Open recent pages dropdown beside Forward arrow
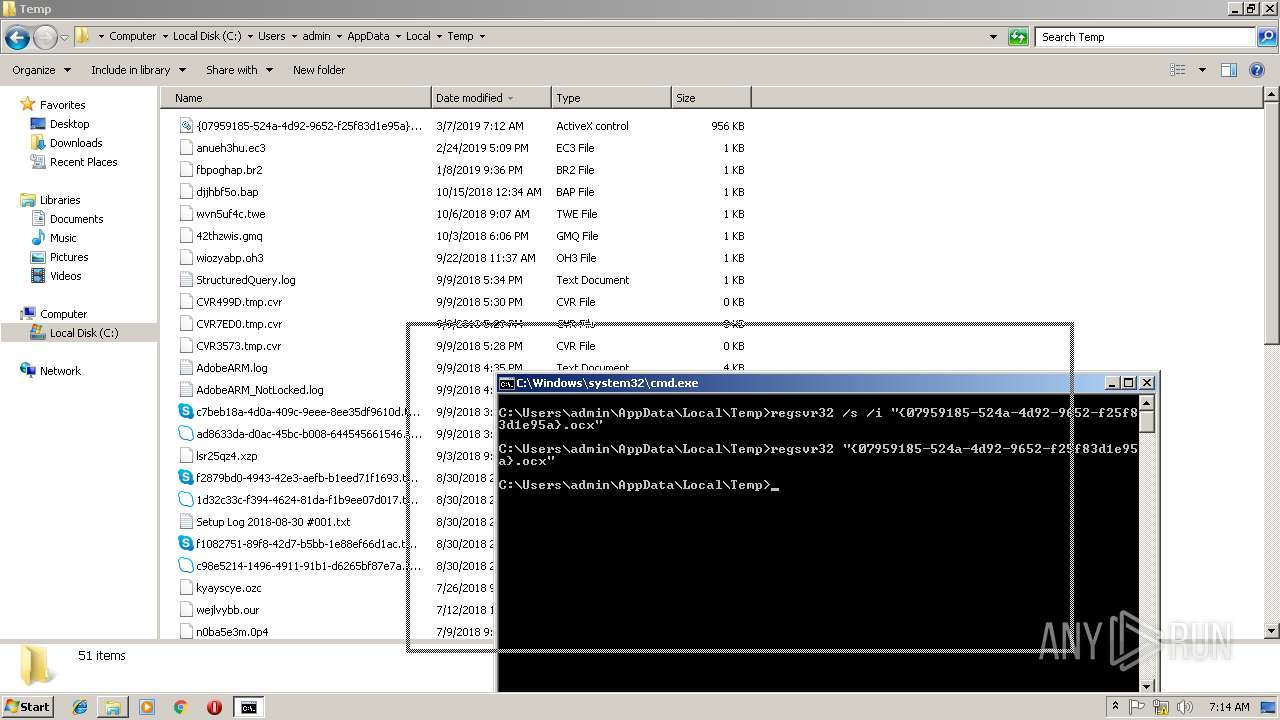Viewport: 1280px width, 720px height. coord(64,37)
